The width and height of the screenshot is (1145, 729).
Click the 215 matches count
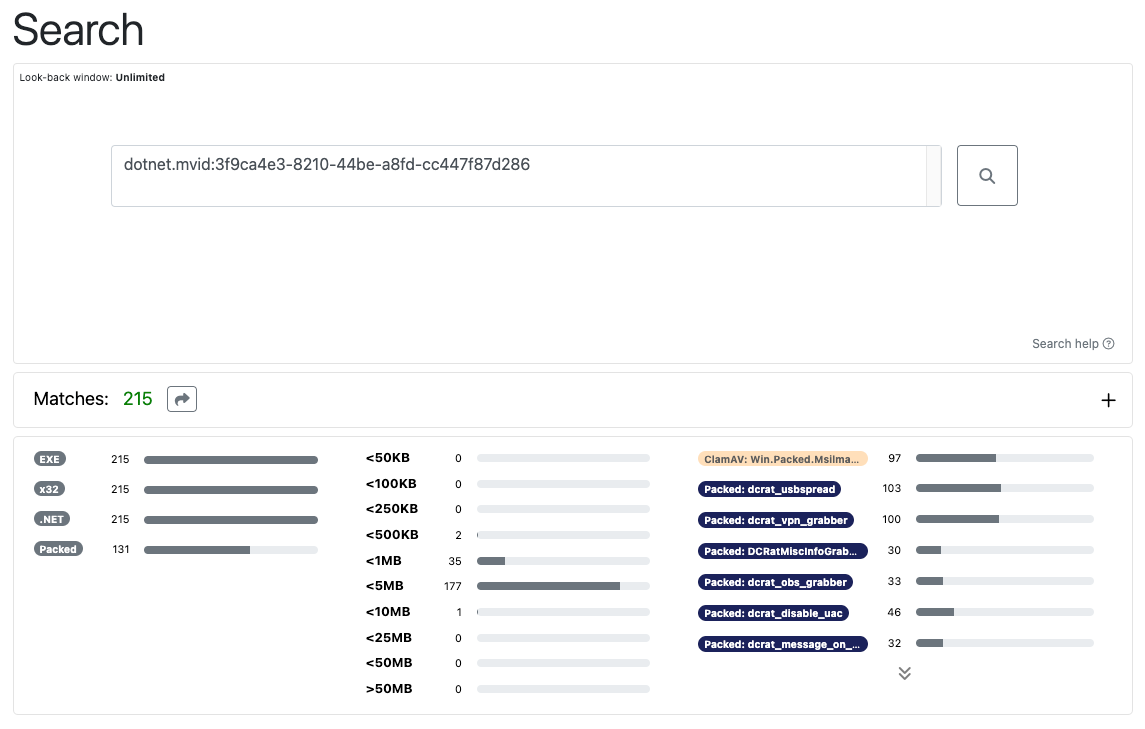pyautogui.click(x=137, y=399)
